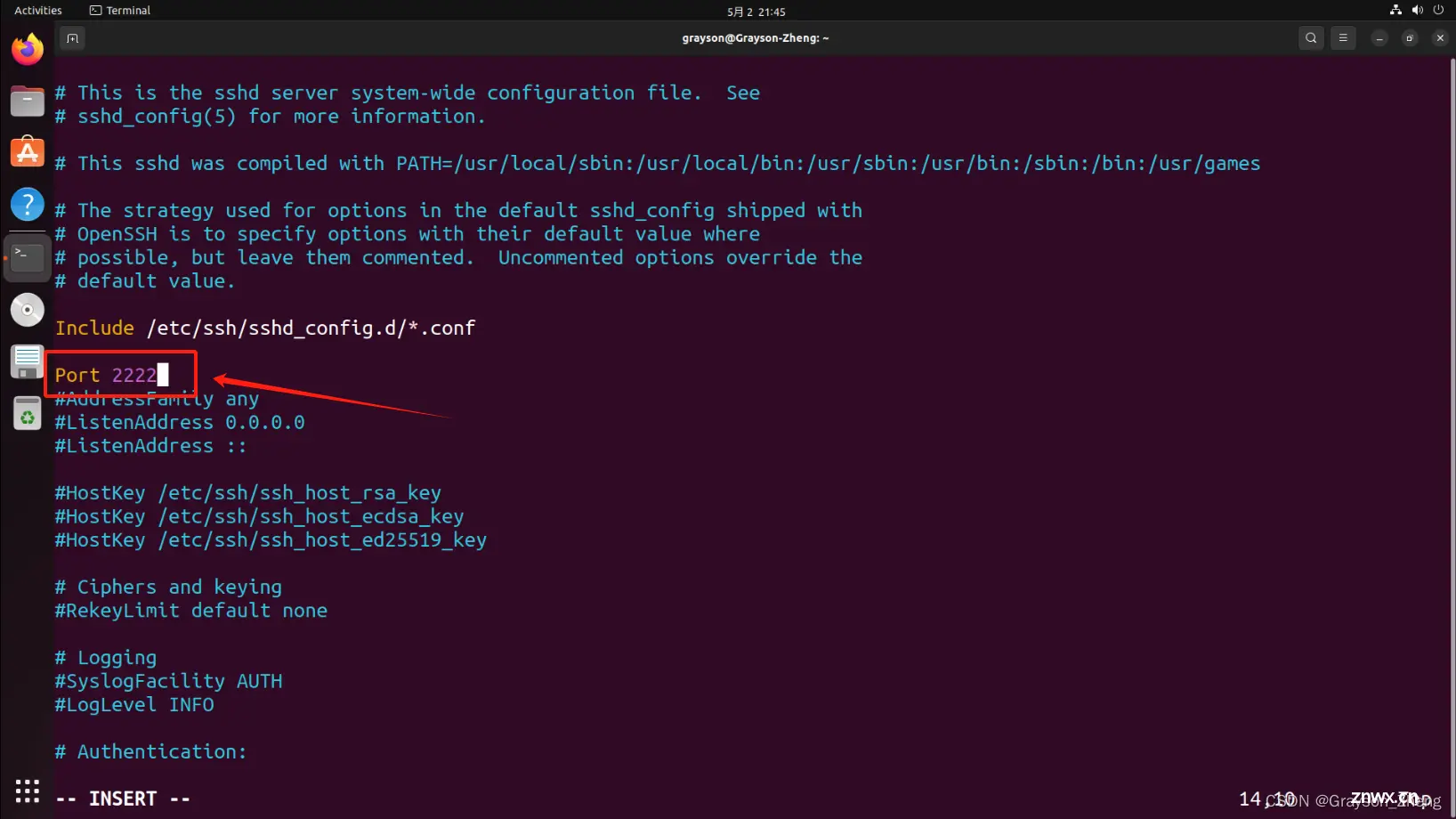Click the '# Logging' comment line
Viewport: 1456px width, 819px height.
(106, 658)
